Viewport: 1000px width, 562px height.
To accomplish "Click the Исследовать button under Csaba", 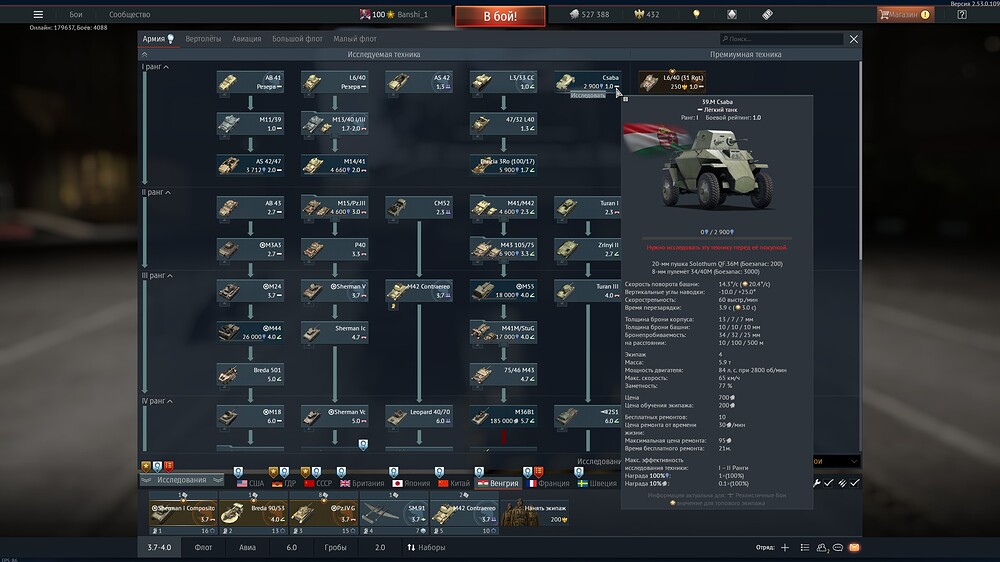I will click(x=588, y=95).
